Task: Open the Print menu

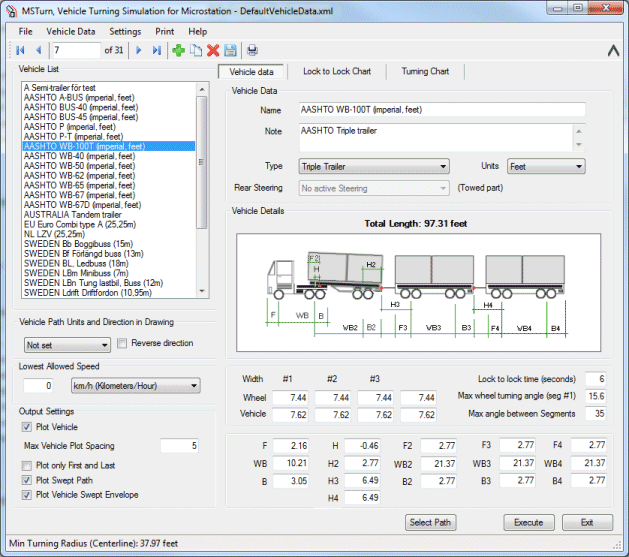Action: point(164,32)
